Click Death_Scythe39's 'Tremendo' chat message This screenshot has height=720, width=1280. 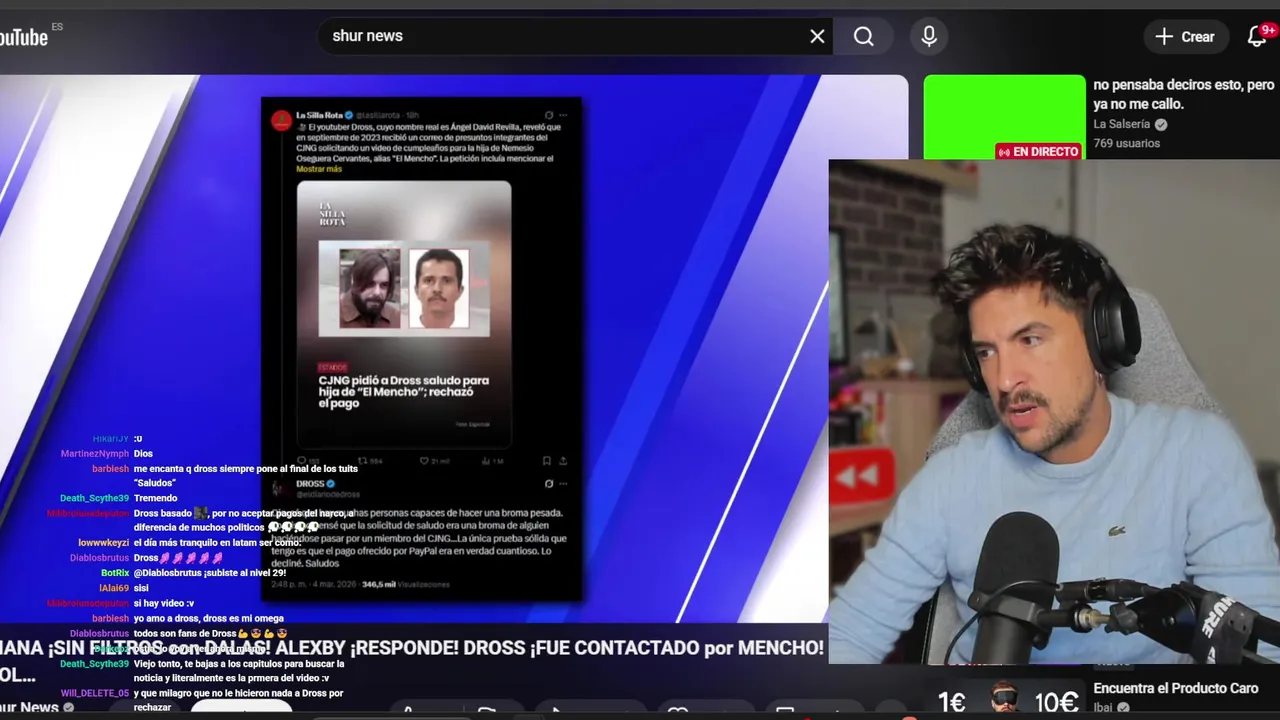click(155, 498)
